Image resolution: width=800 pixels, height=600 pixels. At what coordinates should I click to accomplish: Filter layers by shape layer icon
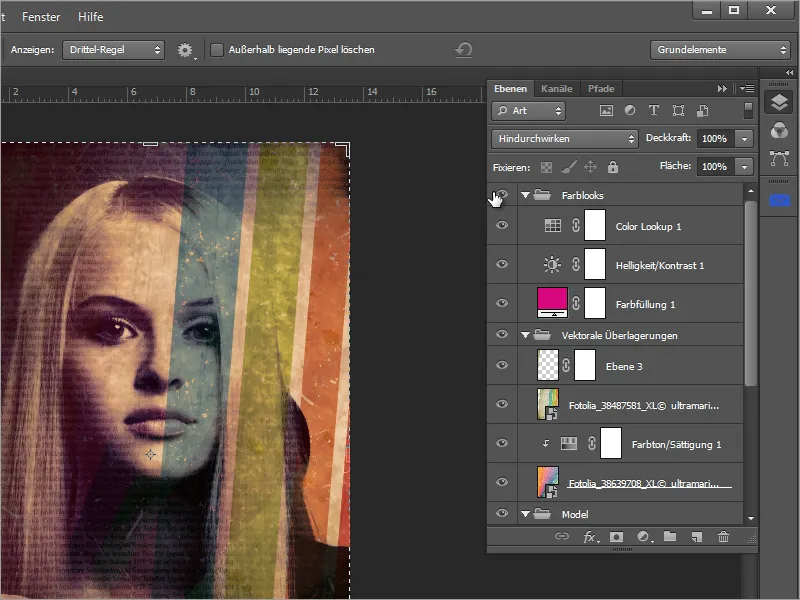[678, 111]
